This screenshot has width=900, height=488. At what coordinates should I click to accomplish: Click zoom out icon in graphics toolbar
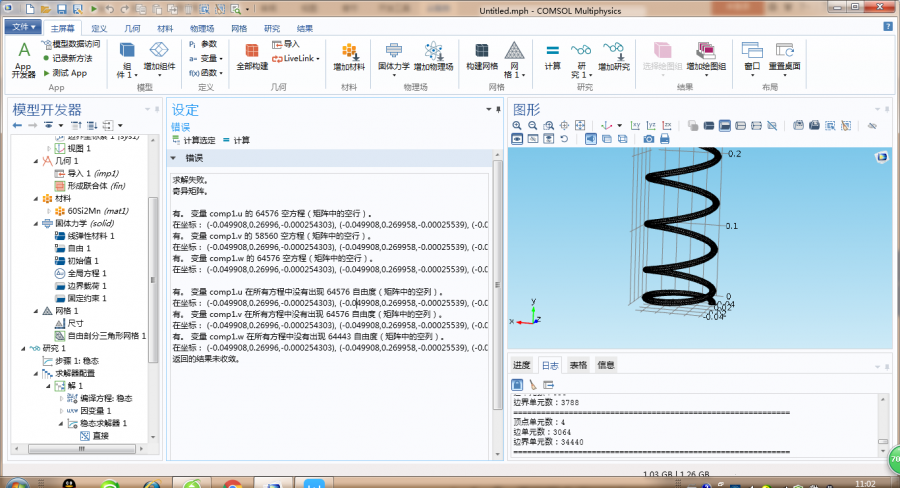pos(533,125)
